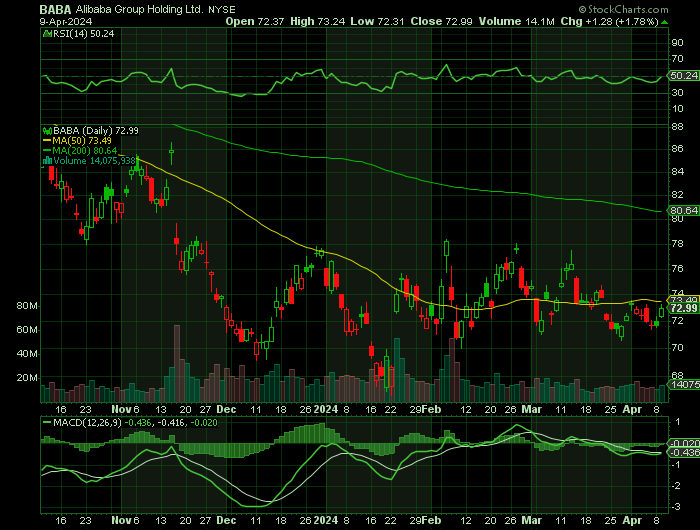This screenshot has width=700, height=530.
Task: Click the 72.99 last-price tag on the price axis
Action: tap(684, 308)
